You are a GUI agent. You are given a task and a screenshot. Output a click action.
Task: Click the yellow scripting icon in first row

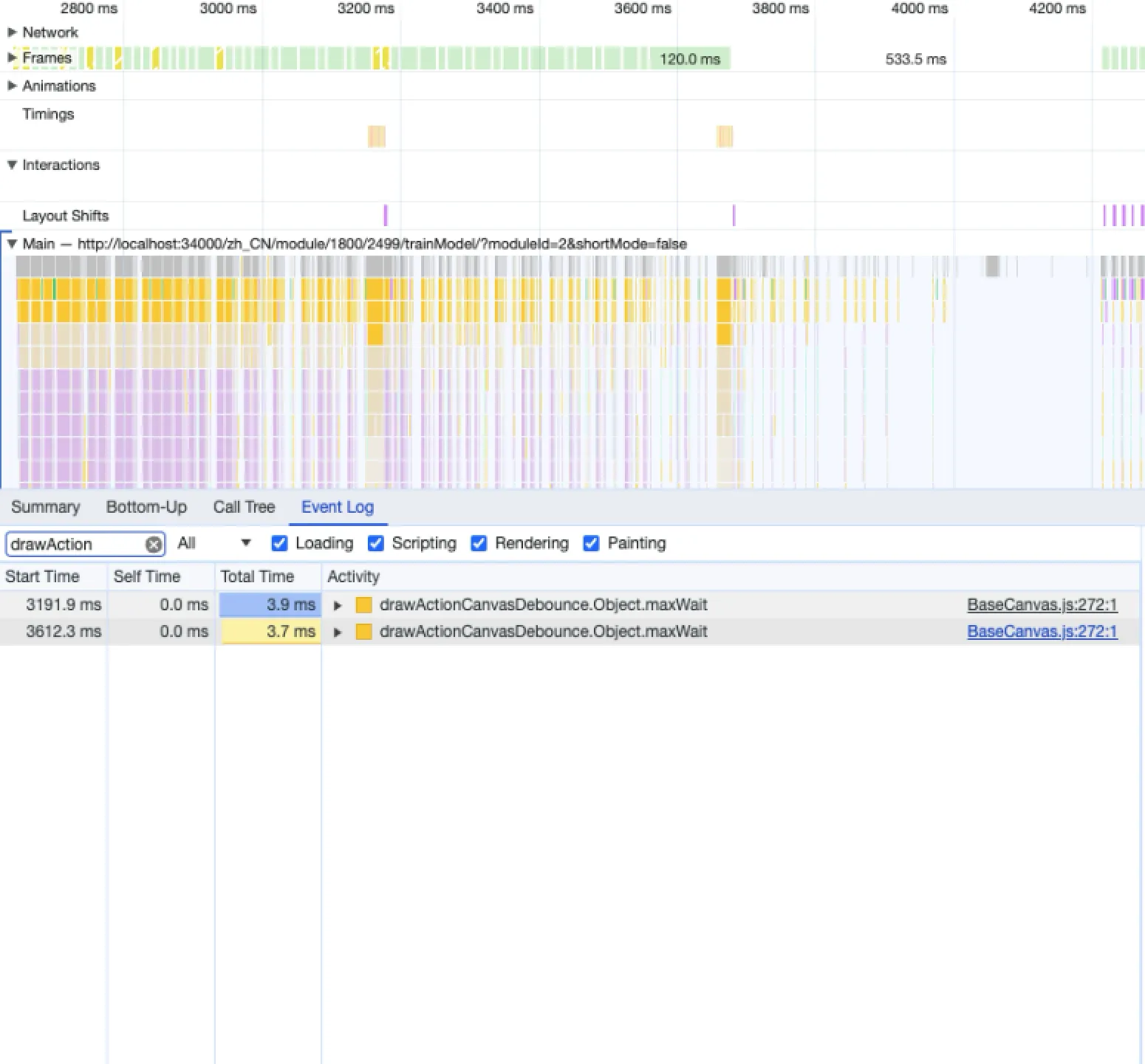[363, 605]
